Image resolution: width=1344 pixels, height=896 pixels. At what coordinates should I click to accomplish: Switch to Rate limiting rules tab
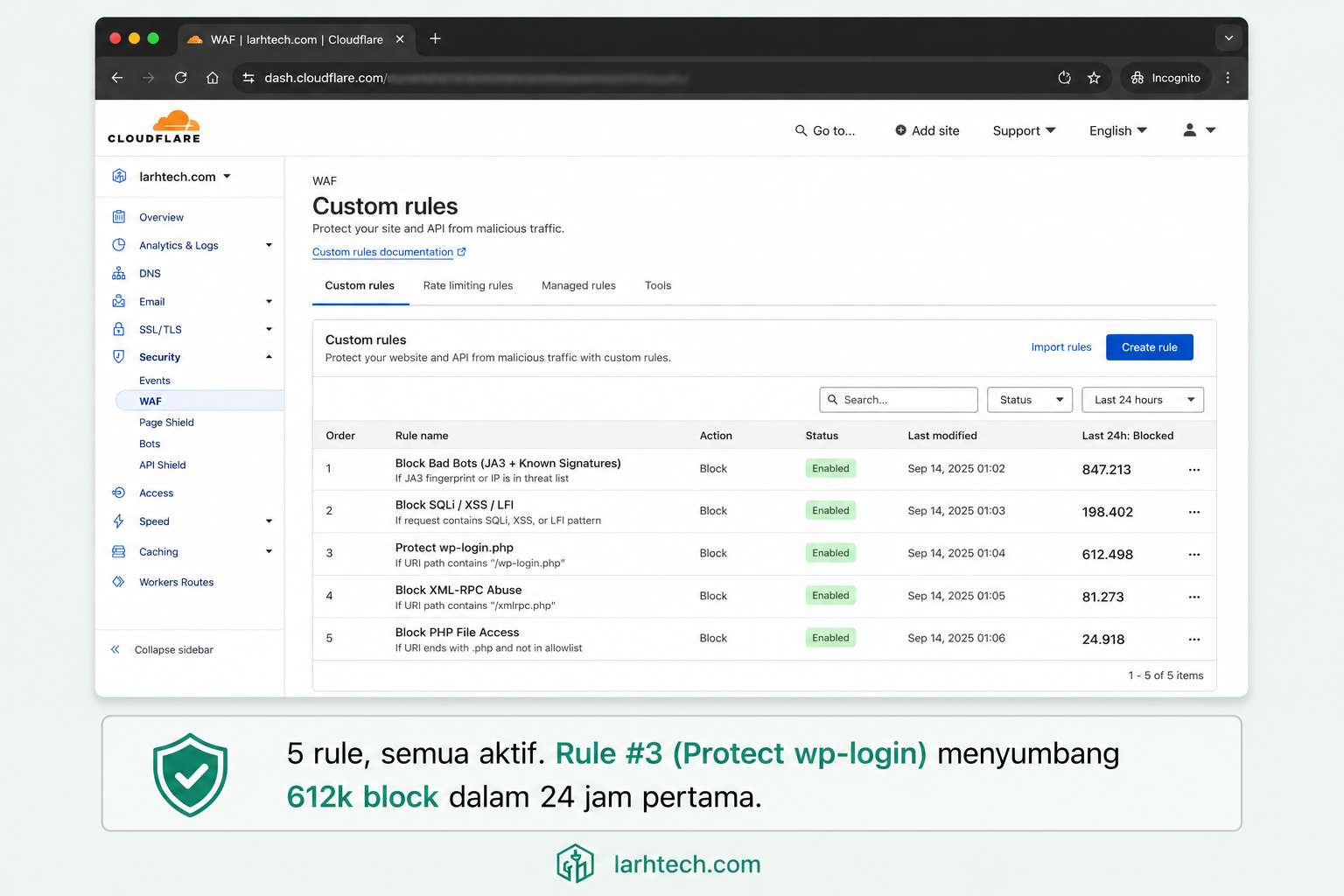[468, 285]
